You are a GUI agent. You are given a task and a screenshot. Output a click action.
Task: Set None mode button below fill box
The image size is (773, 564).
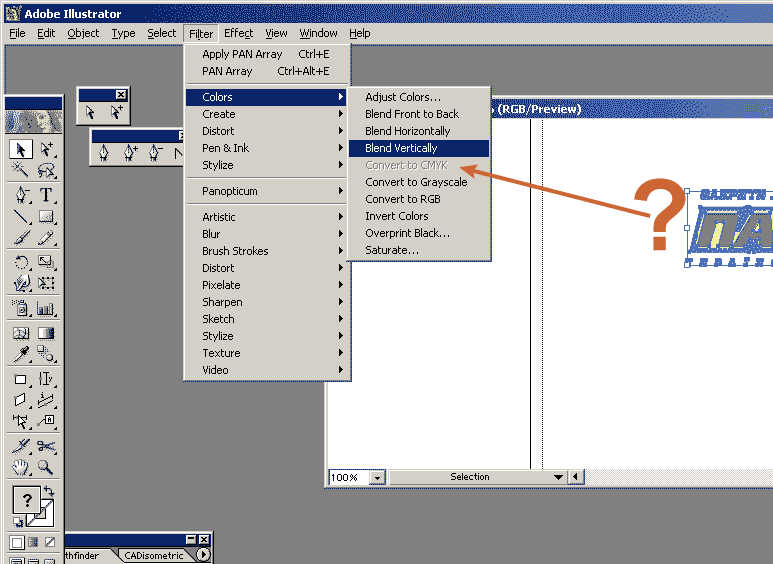pyautogui.click(x=50, y=542)
